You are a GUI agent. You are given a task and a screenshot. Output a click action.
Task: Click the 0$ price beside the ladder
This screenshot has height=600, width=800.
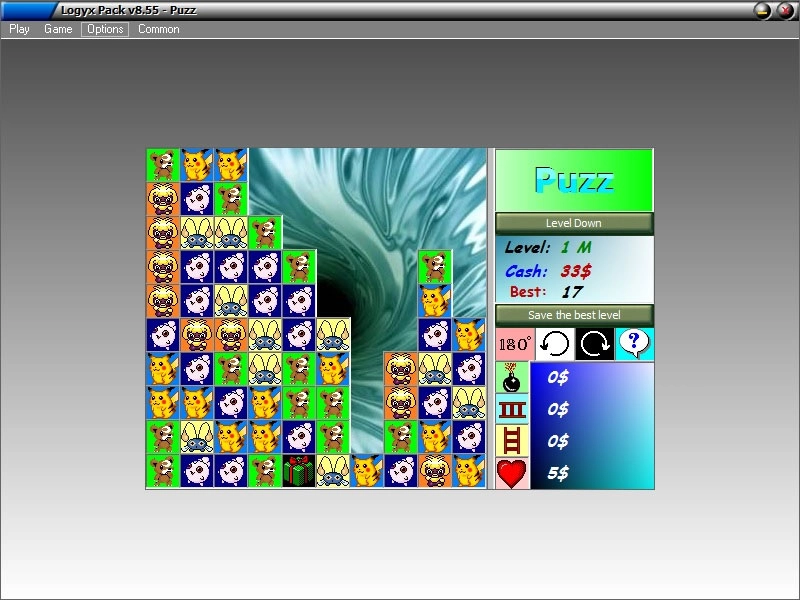click(558, 441)
